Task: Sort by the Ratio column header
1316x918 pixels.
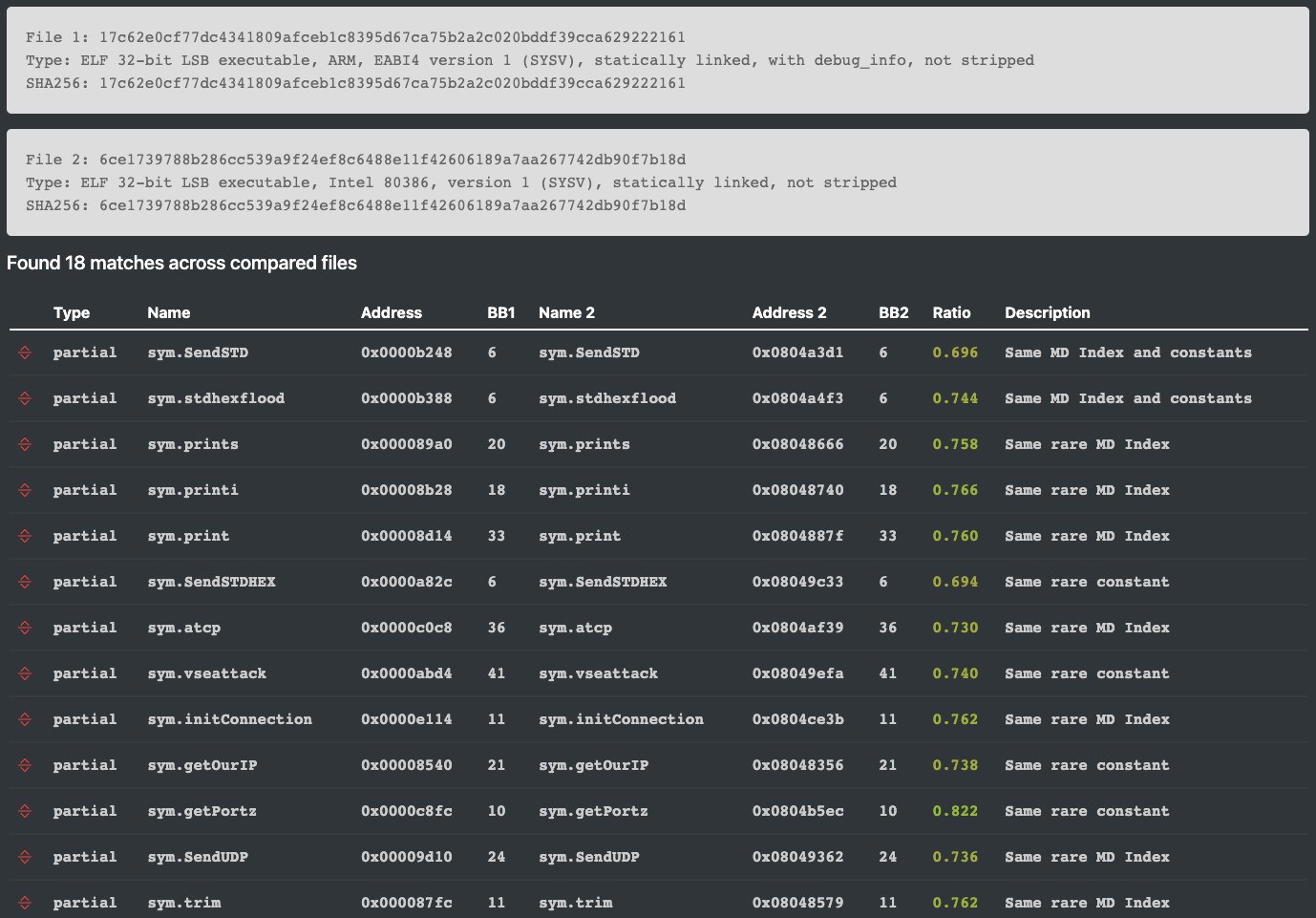Action: coord(951,312)
